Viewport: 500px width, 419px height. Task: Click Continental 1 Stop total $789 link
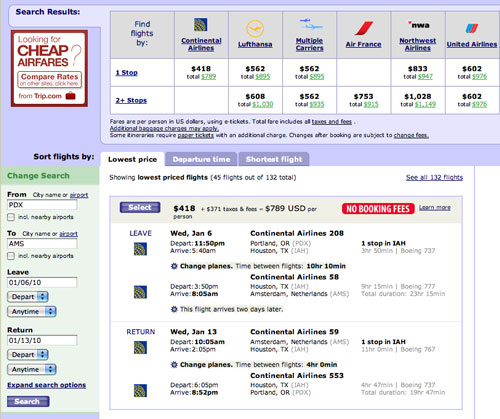pyautogui.click(x=209, y=77)
